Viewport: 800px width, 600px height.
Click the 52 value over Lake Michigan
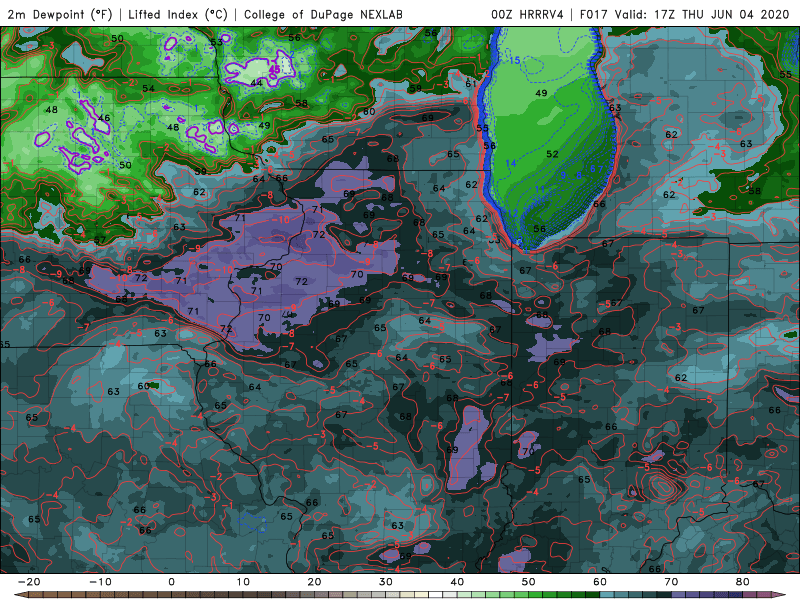click(552, 154)
